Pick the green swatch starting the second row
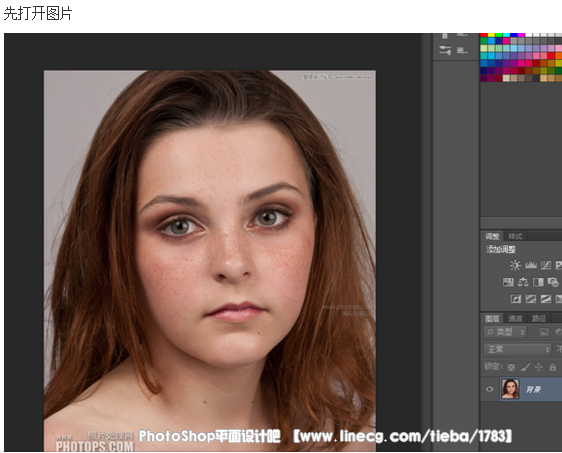This screenshot has width=562, height=453. [484, 41]
